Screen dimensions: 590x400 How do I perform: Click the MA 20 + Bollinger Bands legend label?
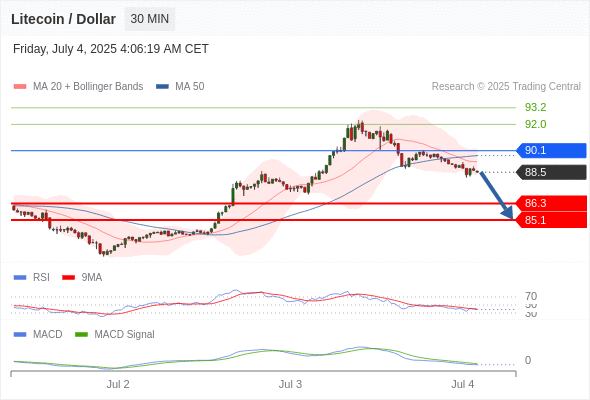point(88,87)
